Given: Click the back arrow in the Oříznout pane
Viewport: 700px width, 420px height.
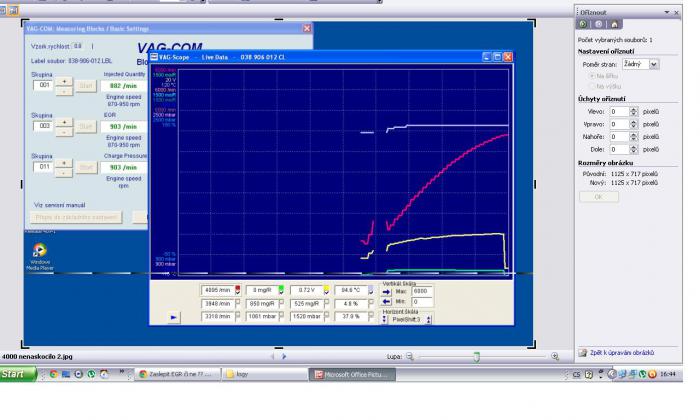Looking at the screenshot, I should point(584,22).
